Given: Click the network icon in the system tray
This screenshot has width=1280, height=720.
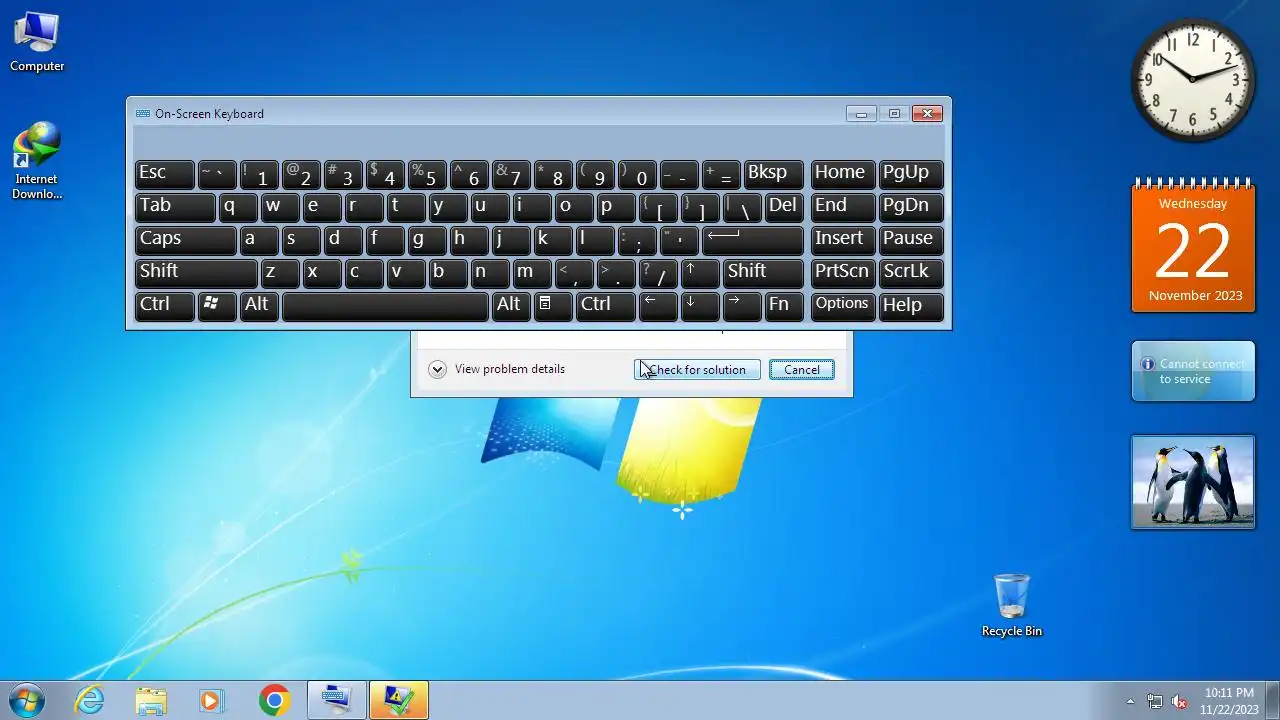Looking at the screenshot, I should 1155,701.
